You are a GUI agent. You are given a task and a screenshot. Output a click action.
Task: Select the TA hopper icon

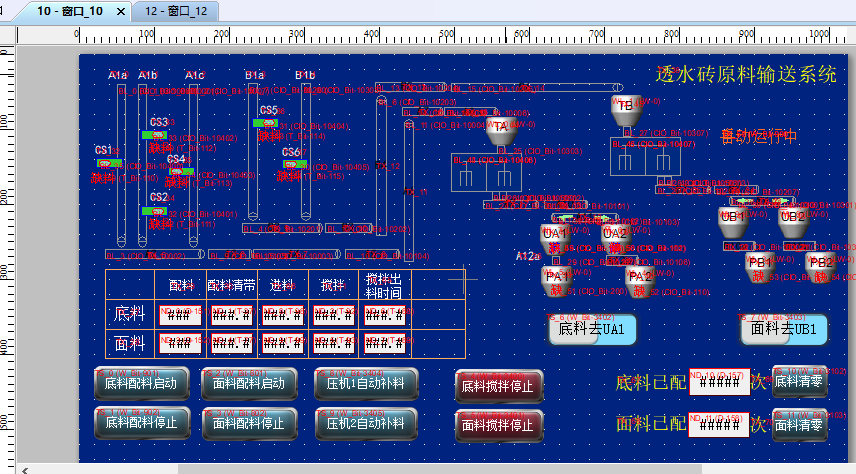[501, 128]
